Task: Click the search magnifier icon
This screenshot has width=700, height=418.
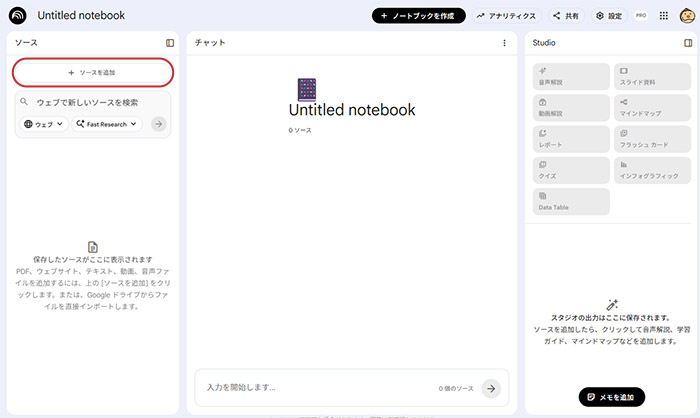Action: coord(24,102)
